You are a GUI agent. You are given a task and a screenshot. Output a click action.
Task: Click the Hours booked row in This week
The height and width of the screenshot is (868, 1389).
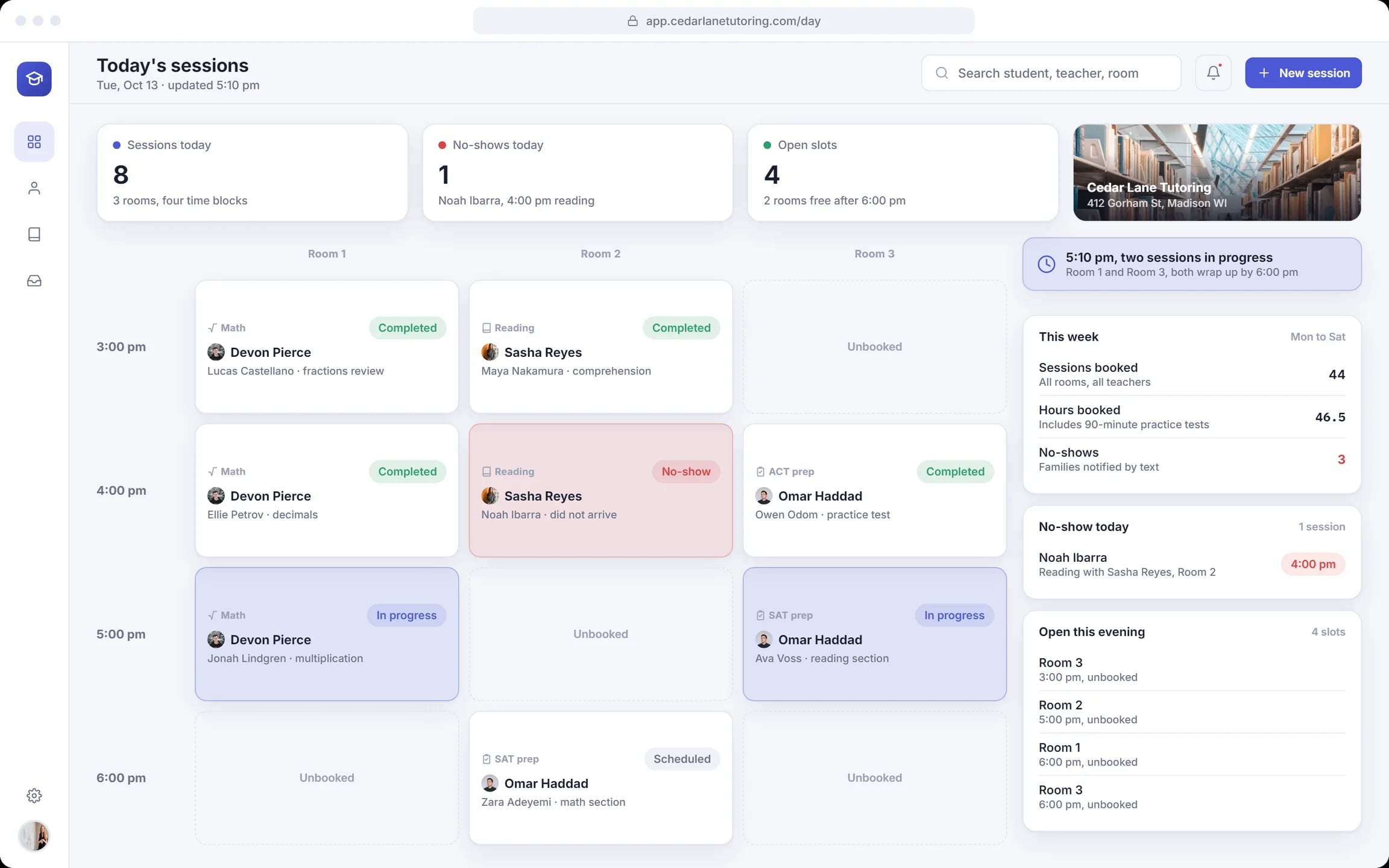pyautogui.click(x=1191, y=417)
